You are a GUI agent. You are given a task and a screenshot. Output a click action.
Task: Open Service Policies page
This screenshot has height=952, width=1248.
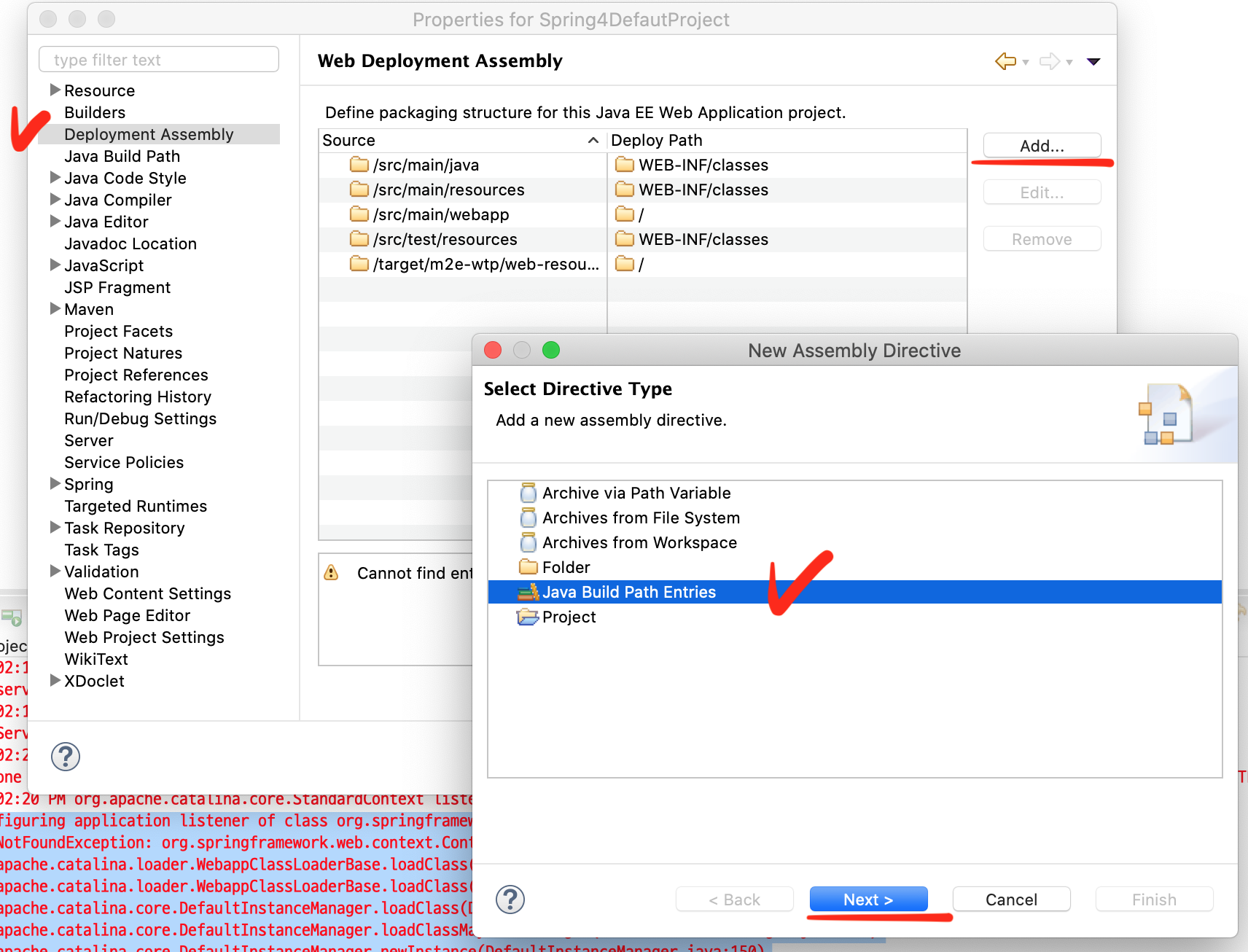124,462
